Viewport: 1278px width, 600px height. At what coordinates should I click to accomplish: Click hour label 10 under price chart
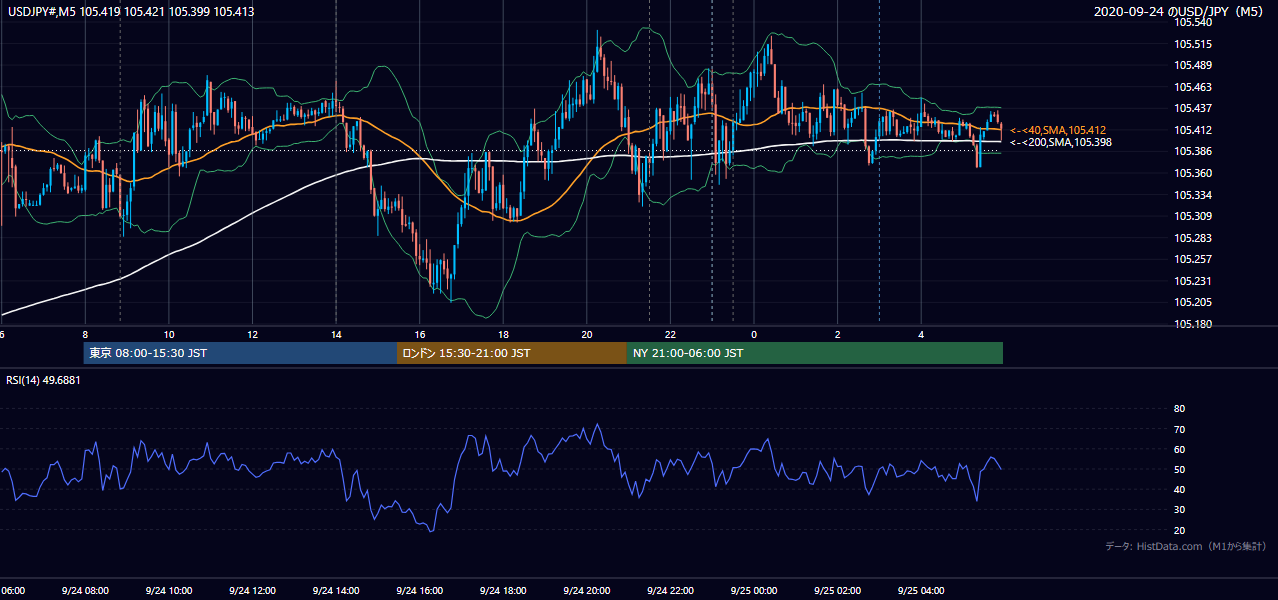(x=169, y=335)
